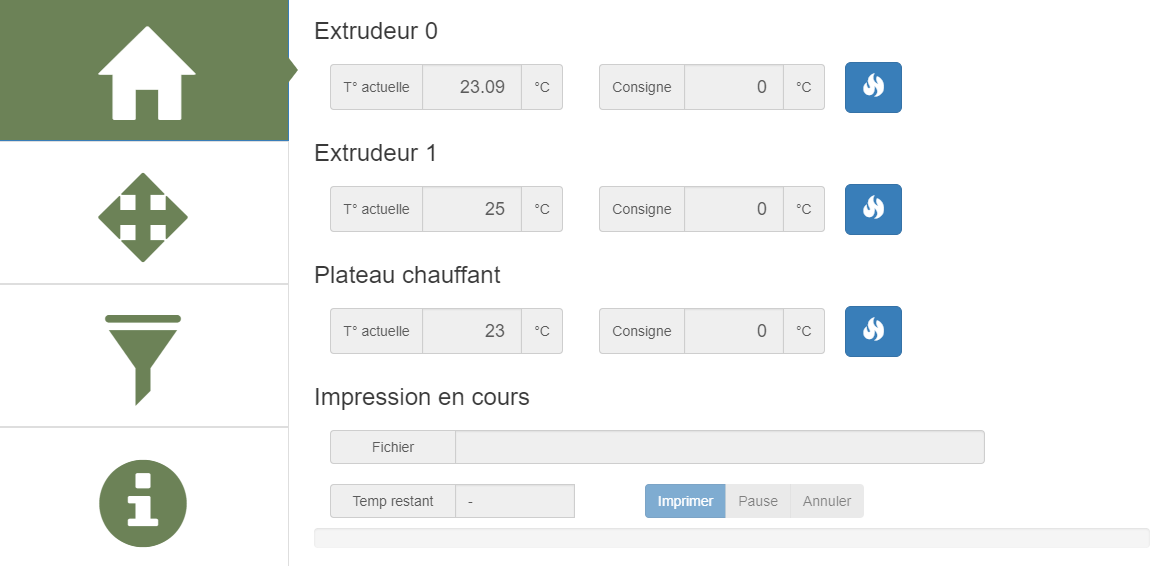Click Extrudeur 0 current temperature field

(471, 87)
